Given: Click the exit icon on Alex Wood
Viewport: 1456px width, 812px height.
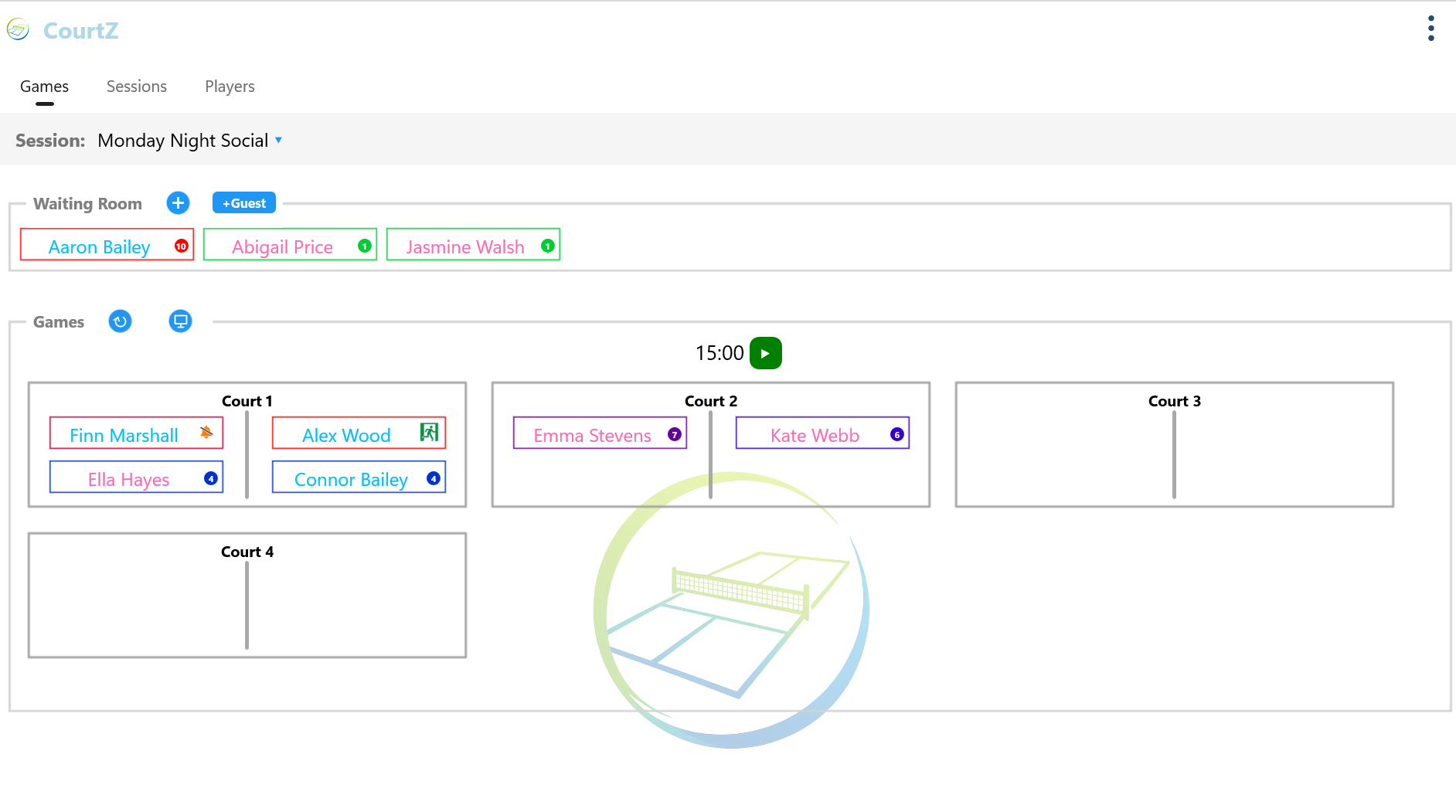Looking at the screenshot, I should point(429,432).
